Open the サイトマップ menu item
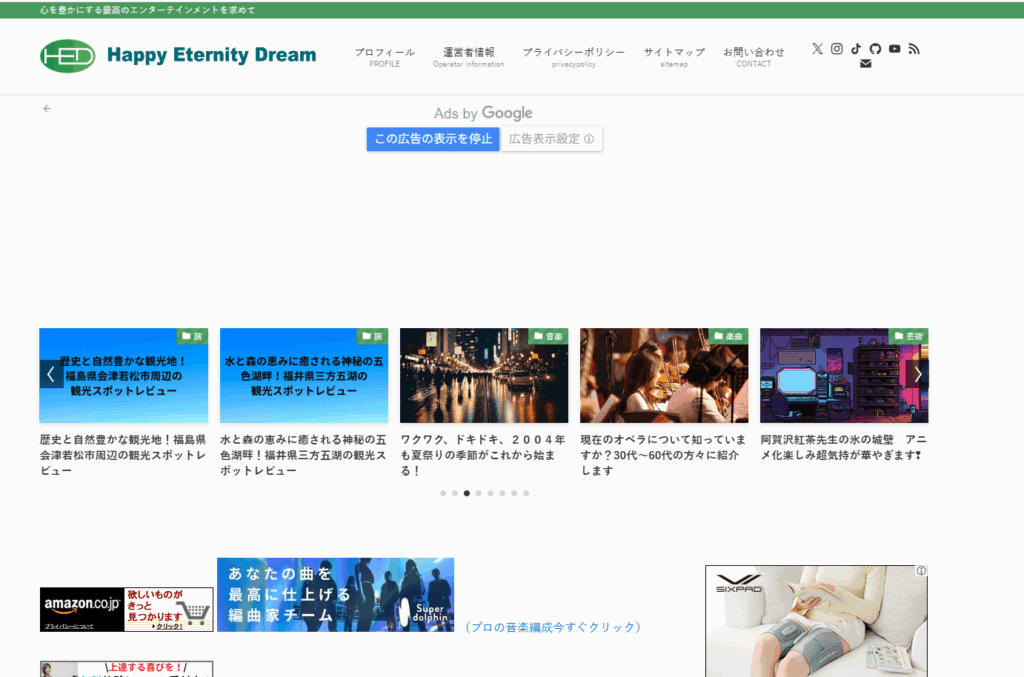Image resolution: width=1024 pixels, height=677 pixels. [x=674, y=56]
